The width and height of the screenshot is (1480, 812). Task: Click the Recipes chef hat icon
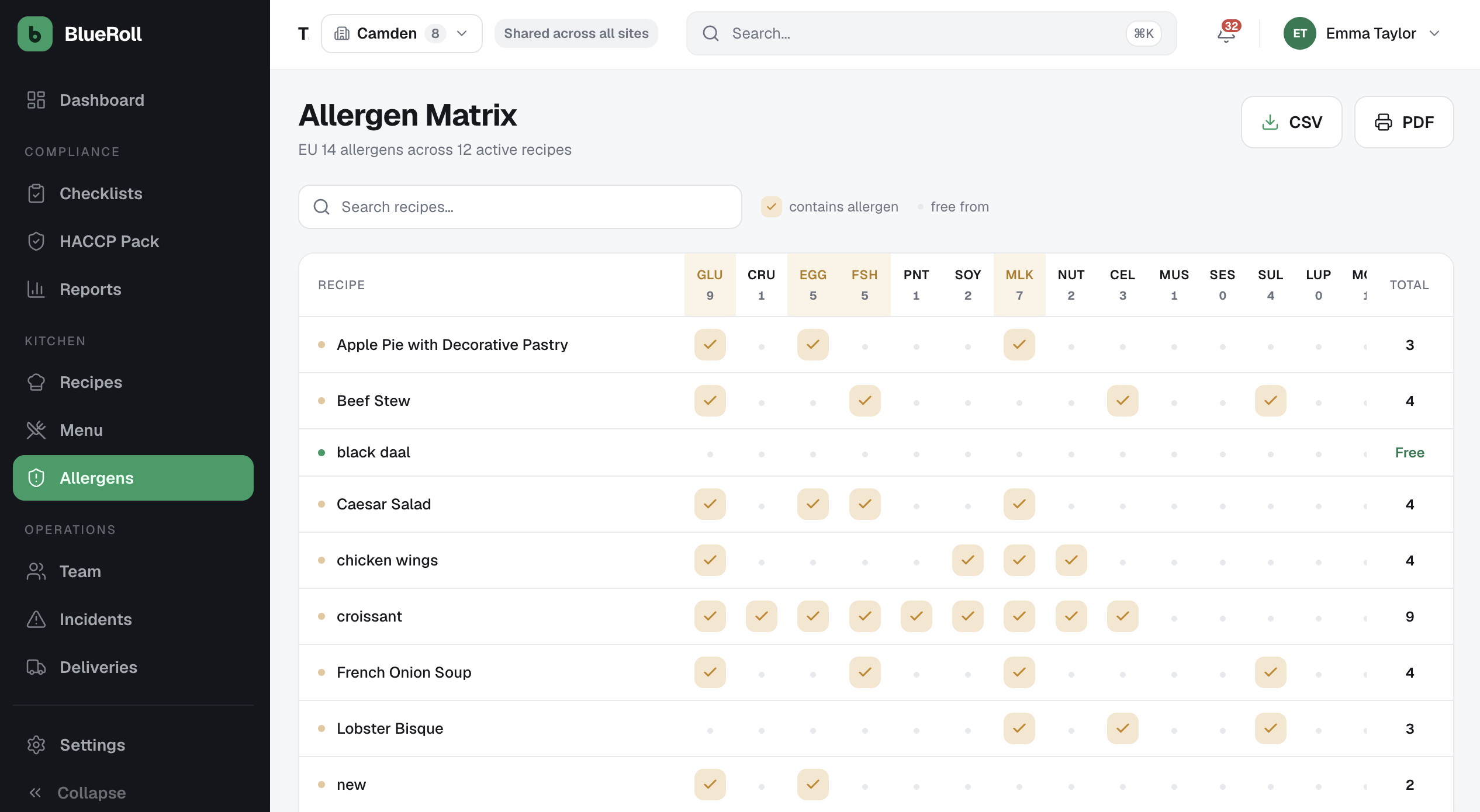[36, 382]
